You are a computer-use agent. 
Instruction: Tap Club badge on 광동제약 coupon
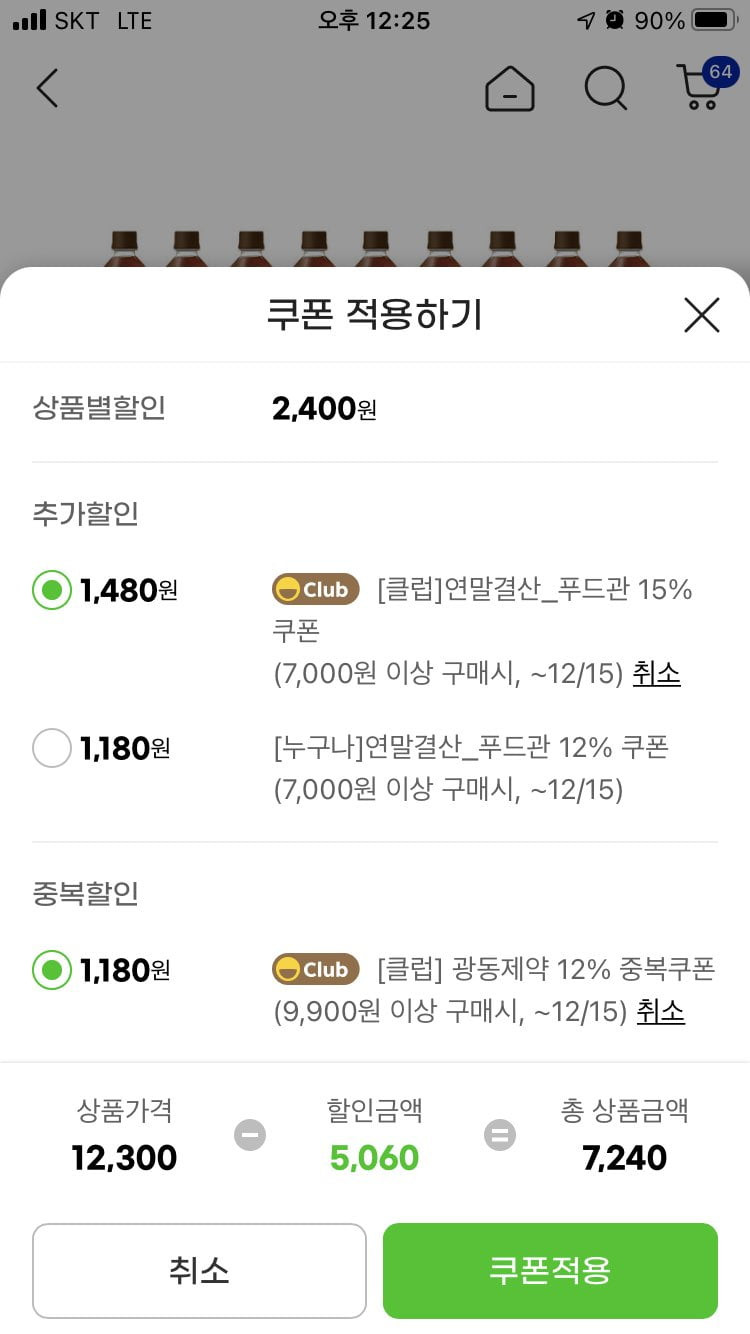[x=316, y=969]
